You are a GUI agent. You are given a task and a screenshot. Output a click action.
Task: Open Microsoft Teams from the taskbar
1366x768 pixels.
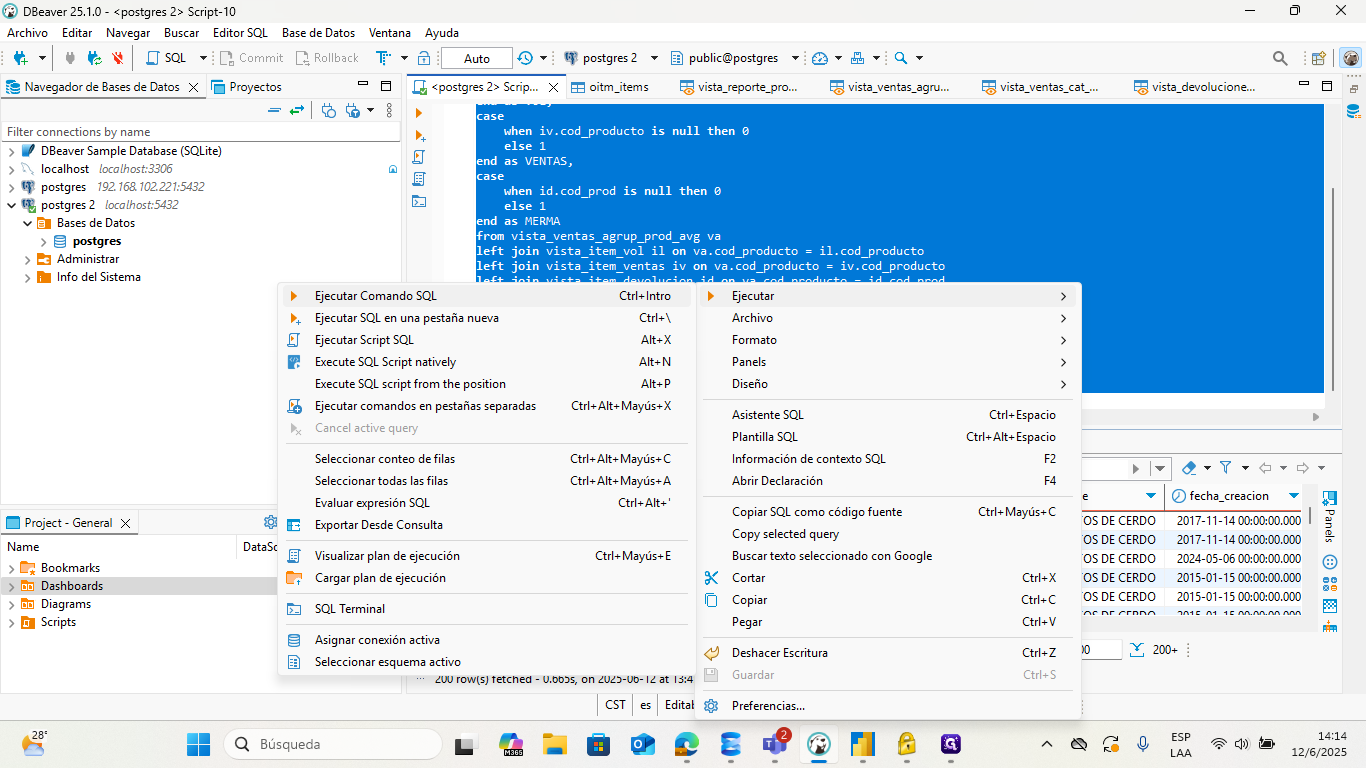pyautogui.click(x=773, y=744)
